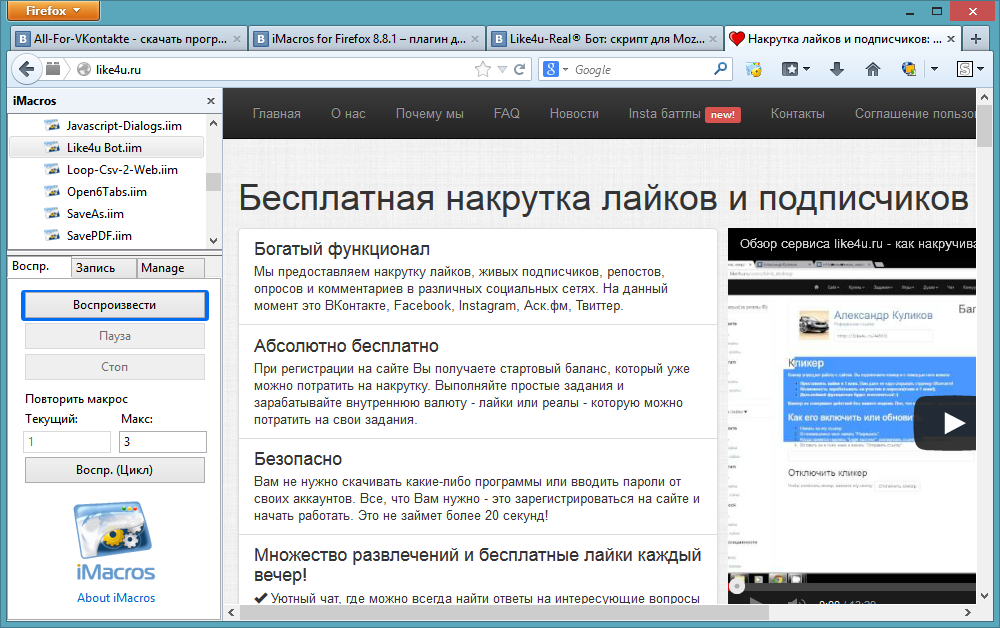Open the Manage tab in iMacros

[x=170, y=268]
